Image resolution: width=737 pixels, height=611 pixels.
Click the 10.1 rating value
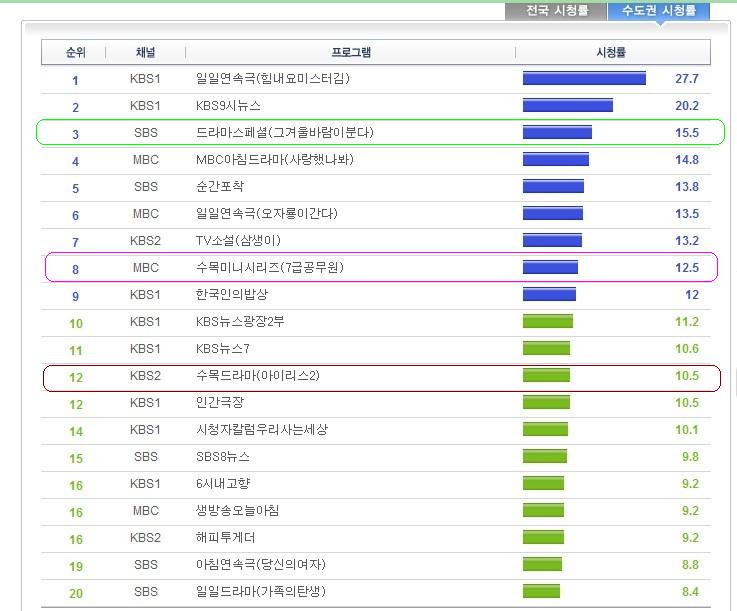click(687, 430)
